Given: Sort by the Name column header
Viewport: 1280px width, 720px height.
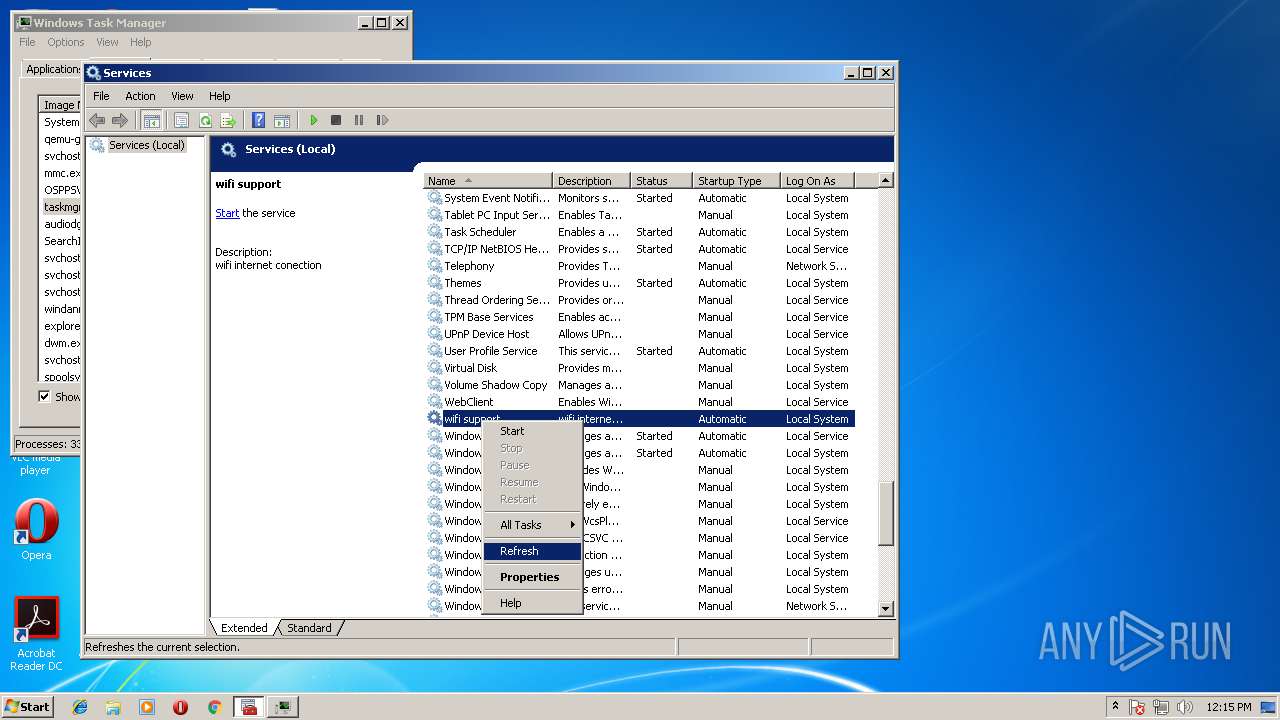Looking at the screenshot, I should [488, 181].
